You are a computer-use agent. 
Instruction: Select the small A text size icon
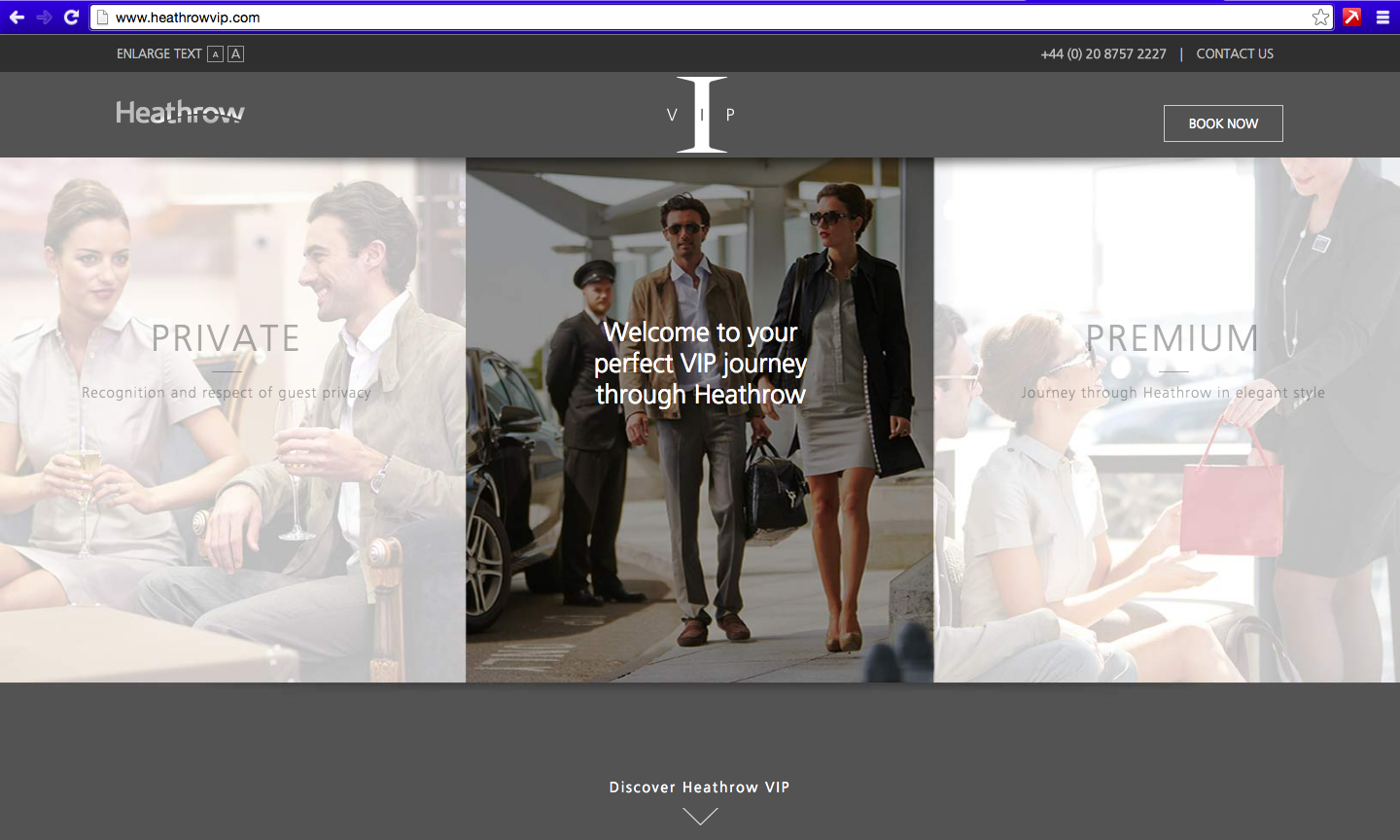(216, 54)
